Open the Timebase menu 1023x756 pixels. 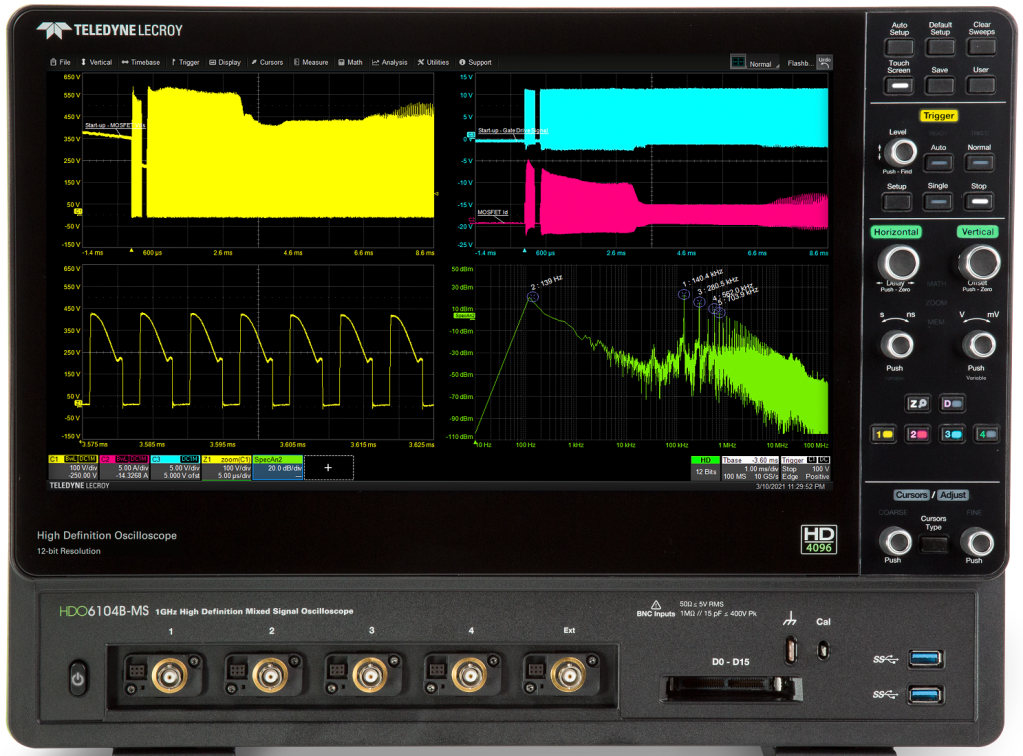(x=140, y=63)
